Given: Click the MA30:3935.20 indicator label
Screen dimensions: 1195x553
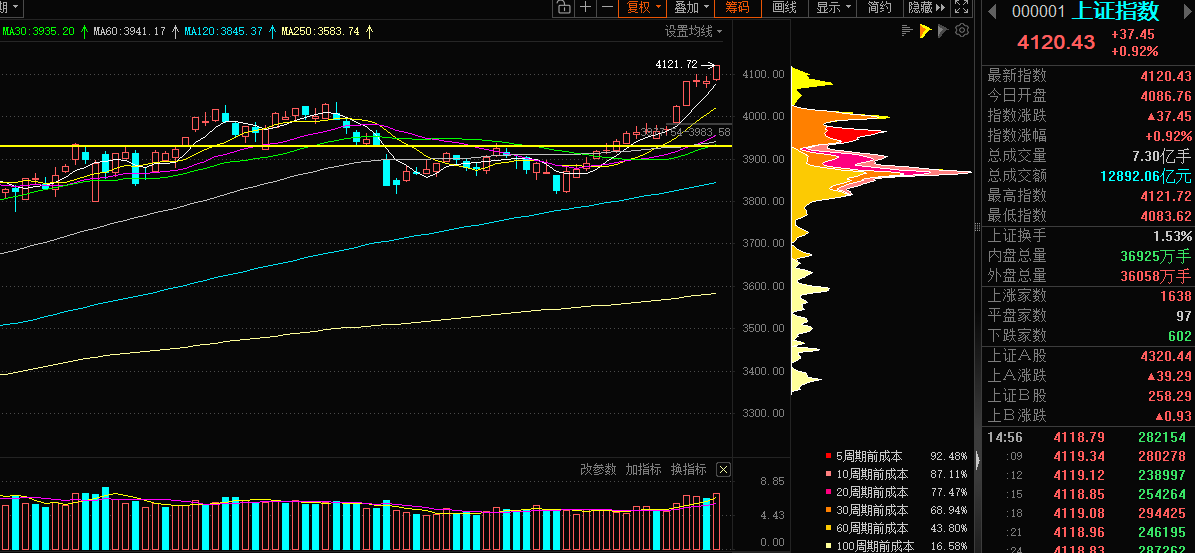Looking at the screenshot, I should point(38,31).
